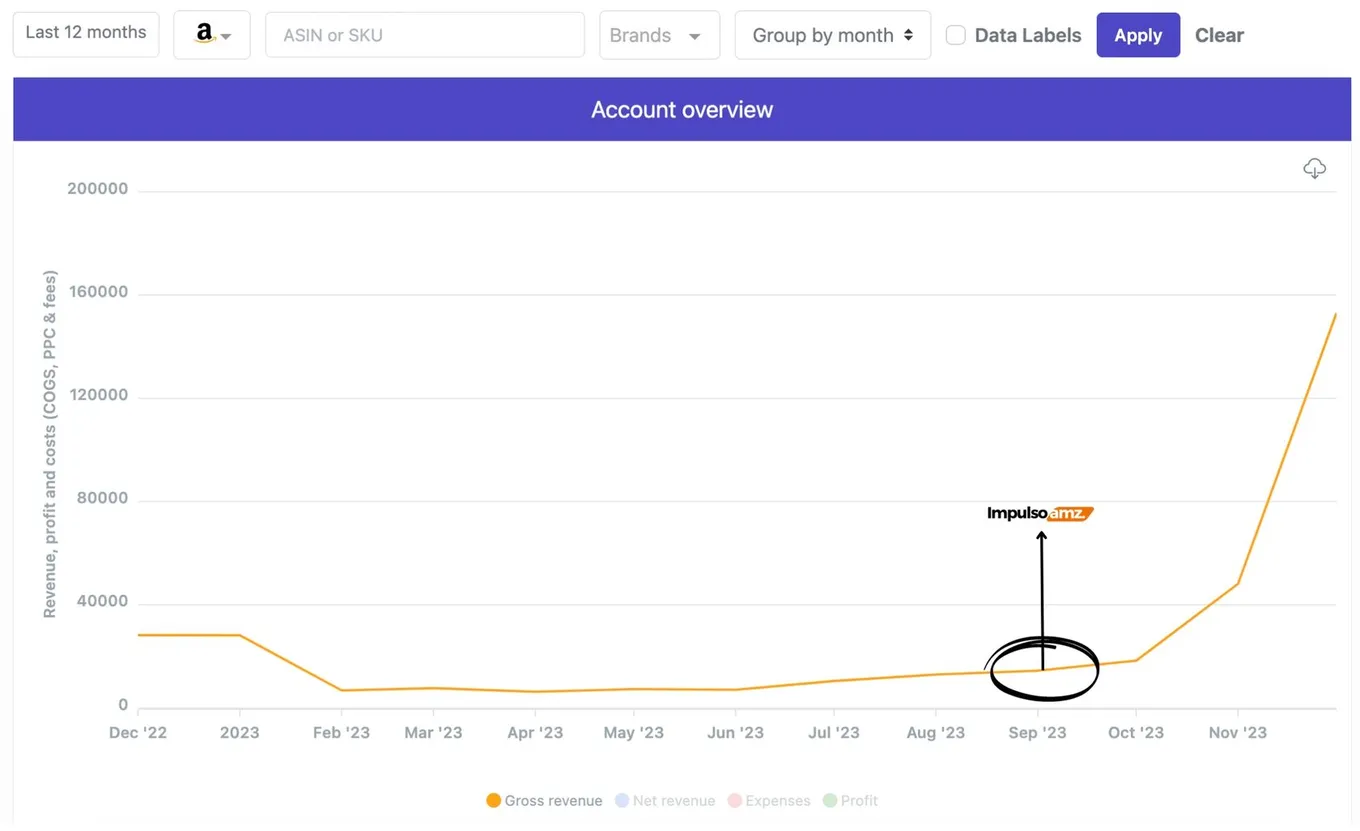
Task: Click the Mar '23 axis label
Action: tap(433, 732)
